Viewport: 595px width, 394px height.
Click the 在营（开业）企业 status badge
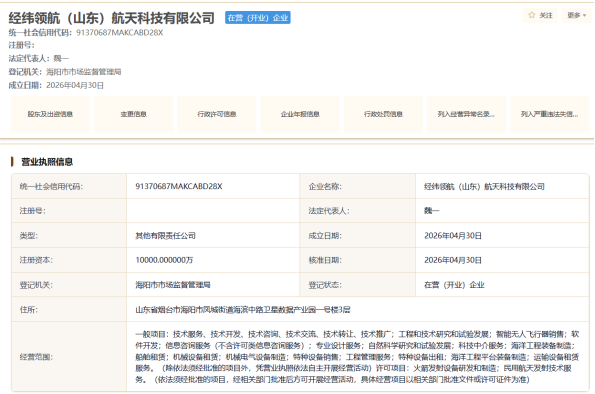[258, 17]
